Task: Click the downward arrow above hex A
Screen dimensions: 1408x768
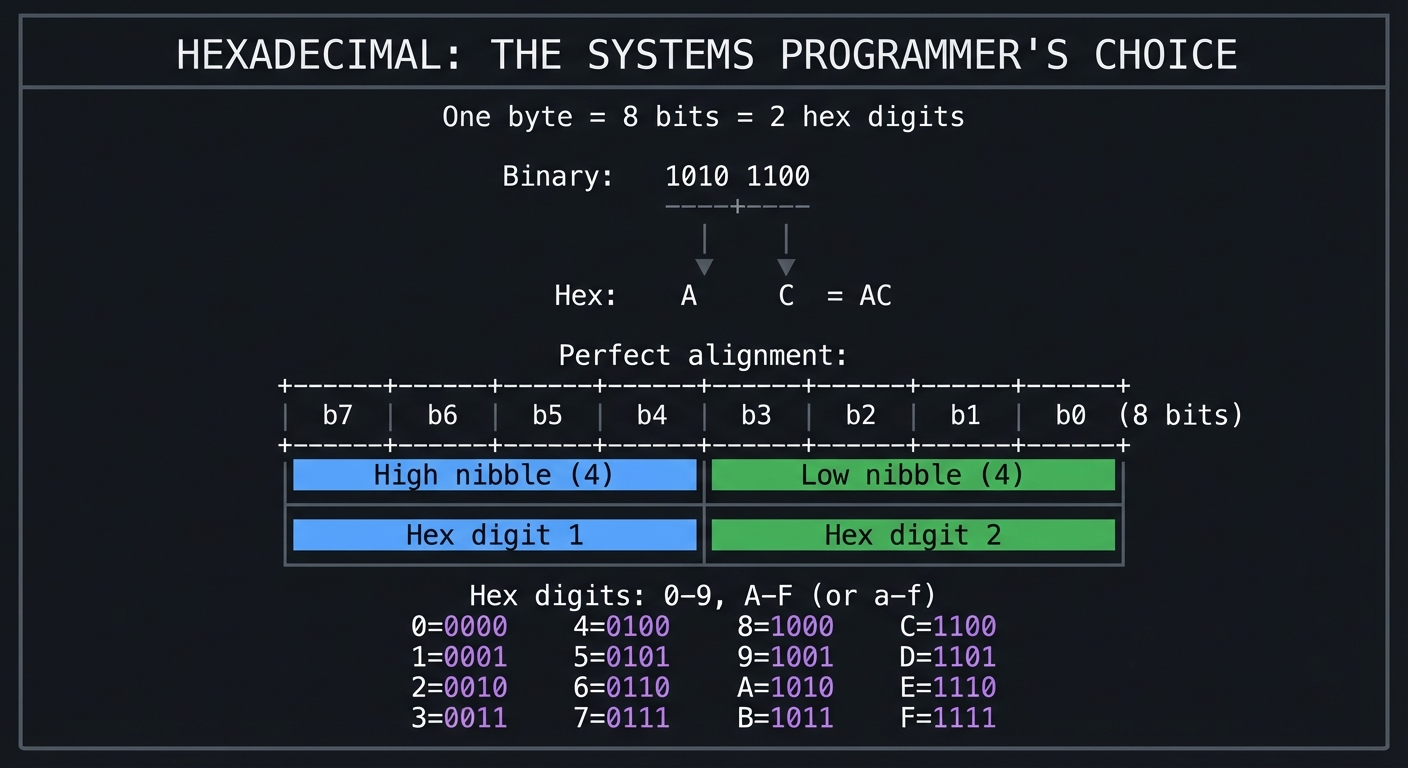Action: 704,250
